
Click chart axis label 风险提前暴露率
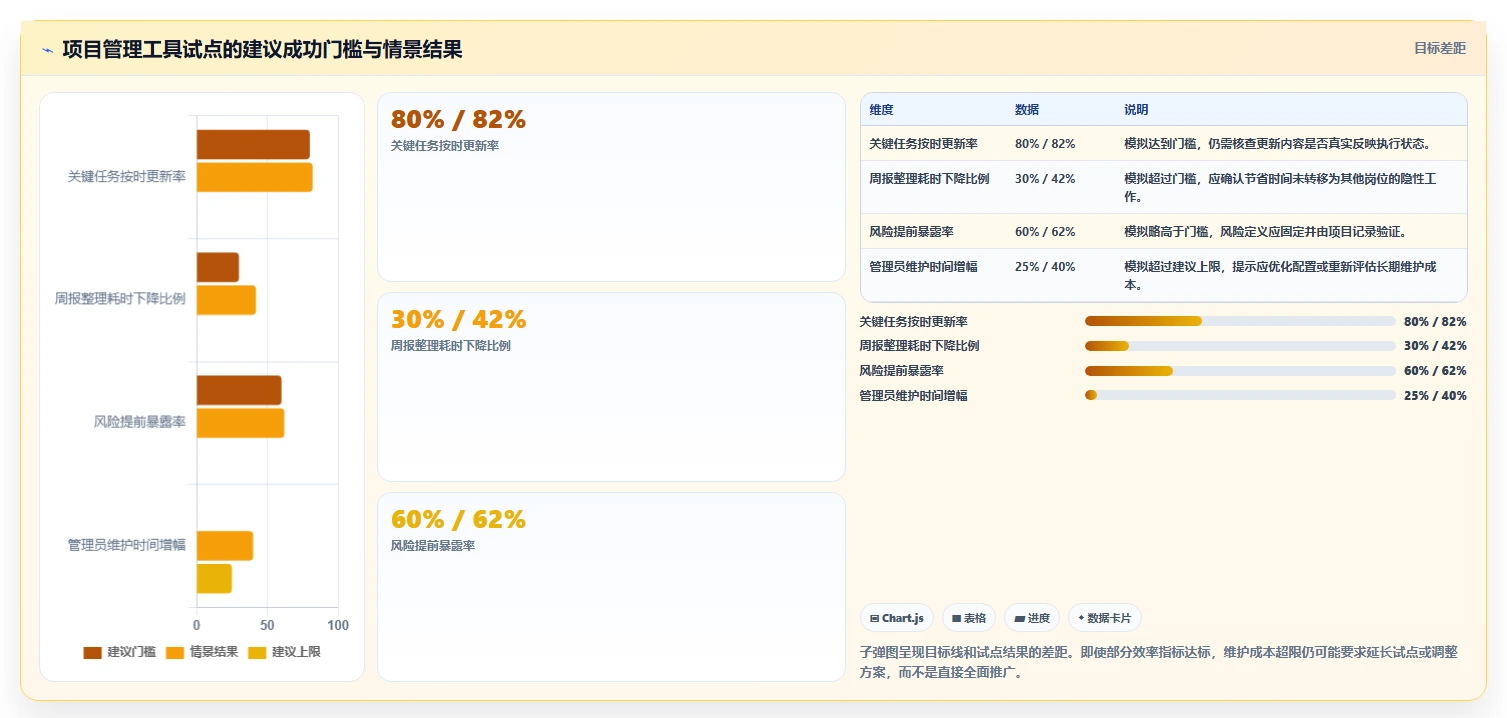point(139,422)
